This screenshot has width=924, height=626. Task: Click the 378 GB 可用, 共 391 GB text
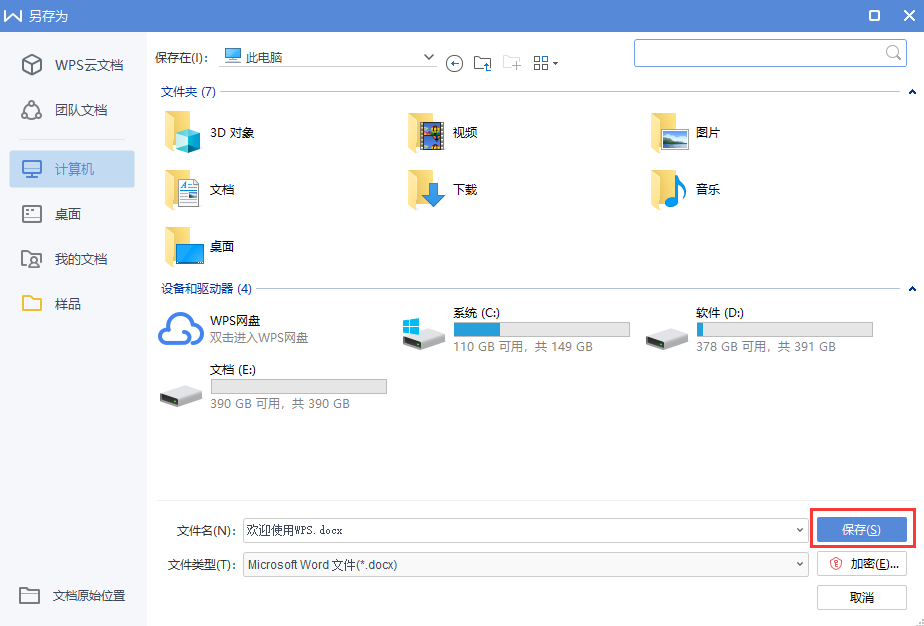pyautogui.click(x=765, y=347)
